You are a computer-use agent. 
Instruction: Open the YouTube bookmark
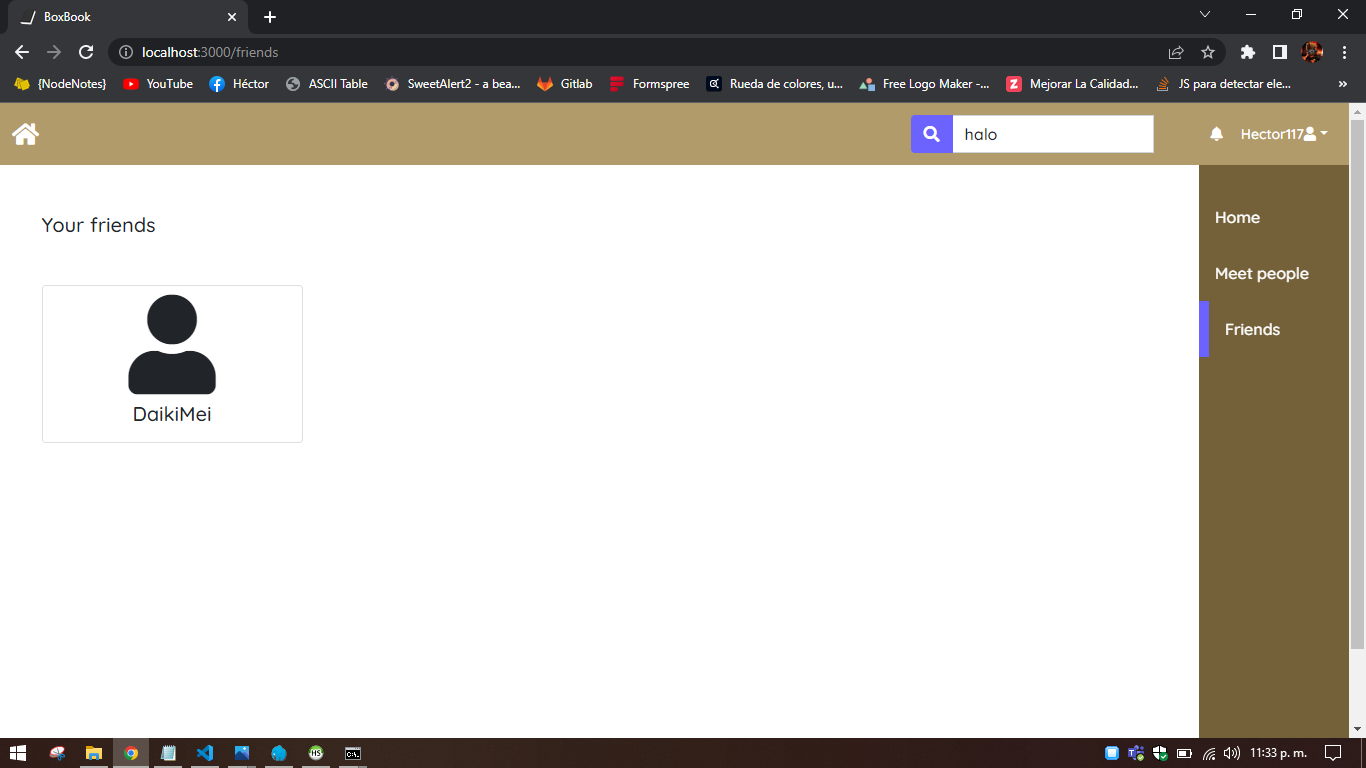[x=158, y=84]
